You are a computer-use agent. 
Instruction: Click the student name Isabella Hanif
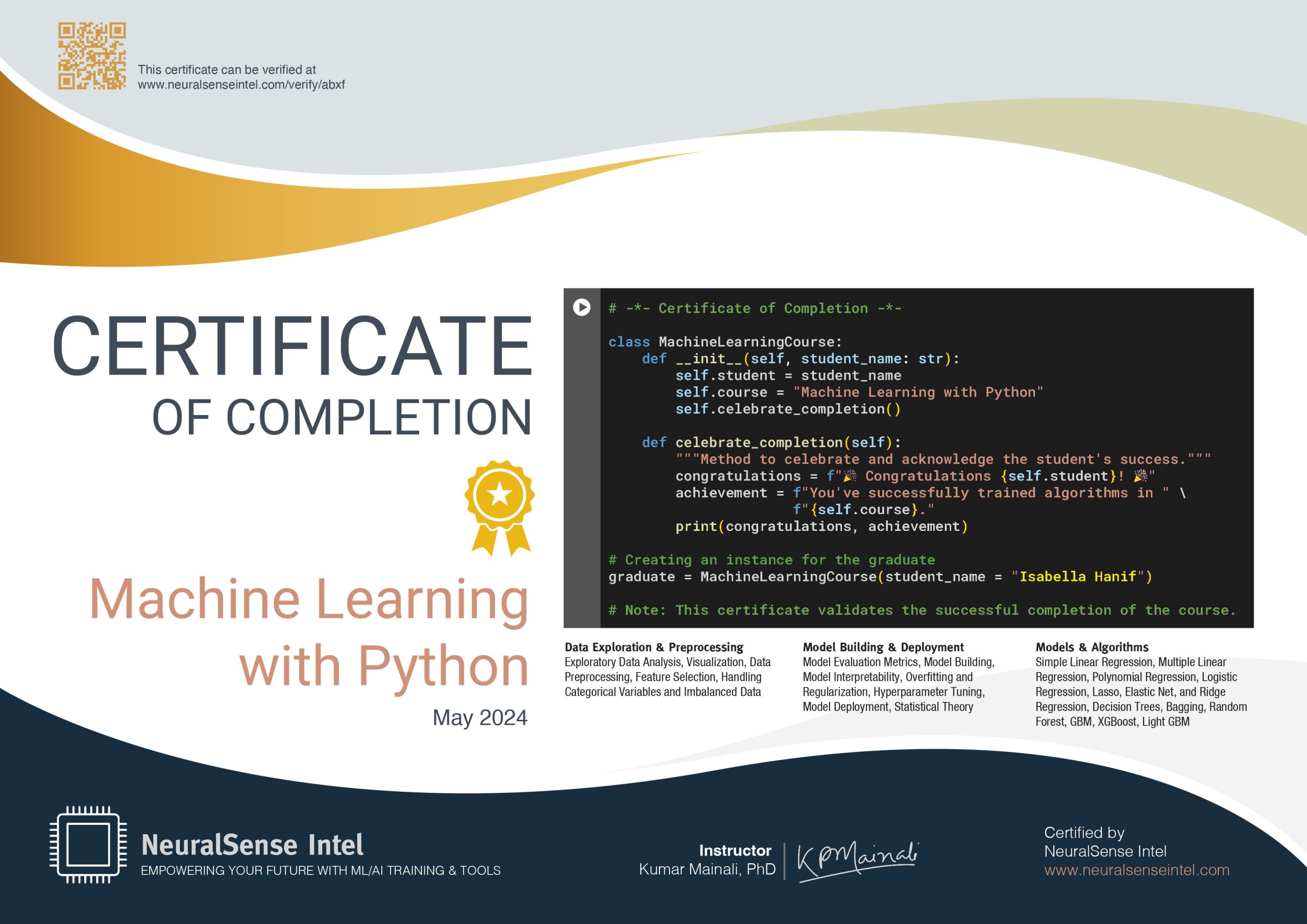(1078, 577)
